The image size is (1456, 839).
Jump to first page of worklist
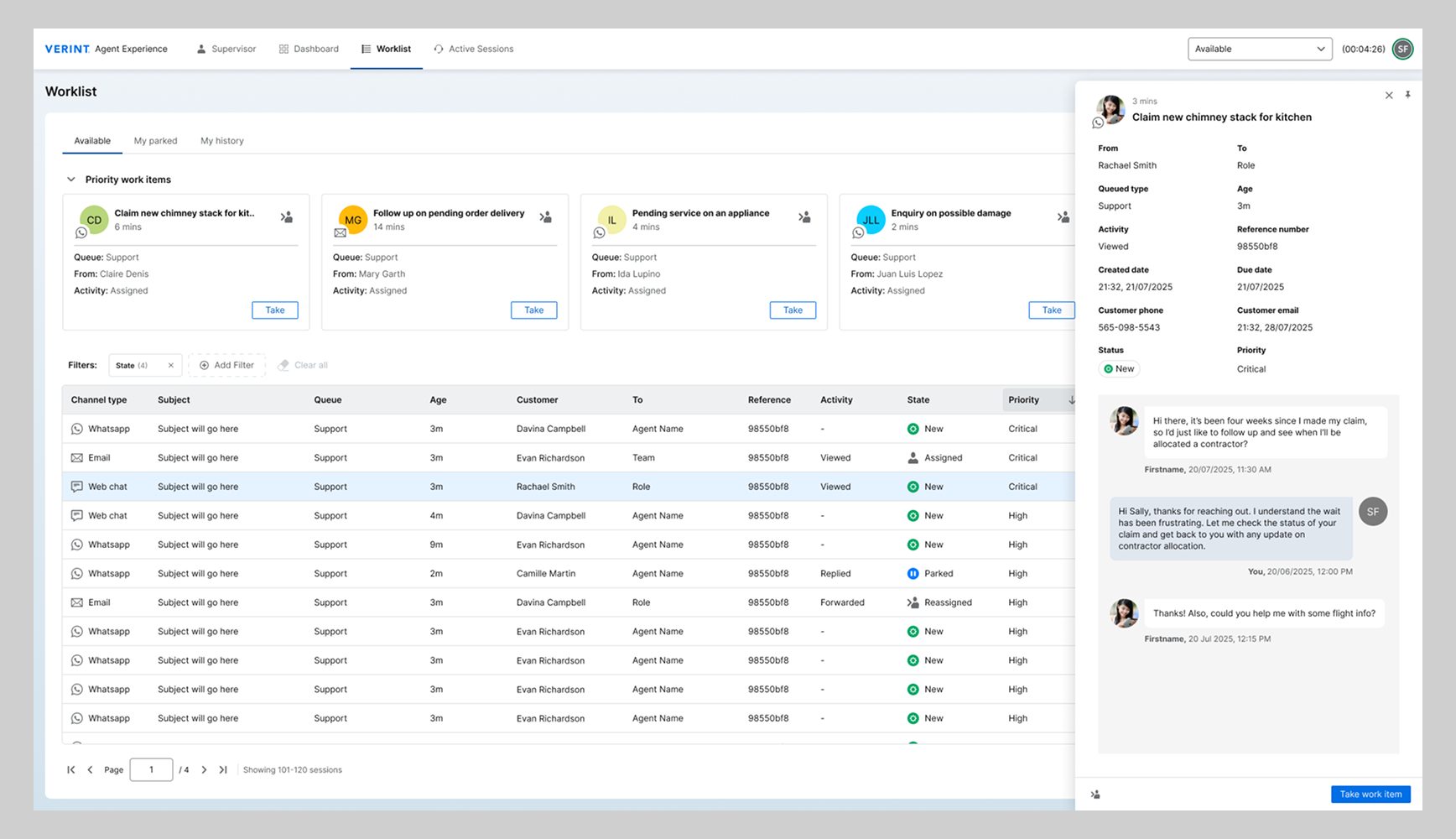click(71, 770)
